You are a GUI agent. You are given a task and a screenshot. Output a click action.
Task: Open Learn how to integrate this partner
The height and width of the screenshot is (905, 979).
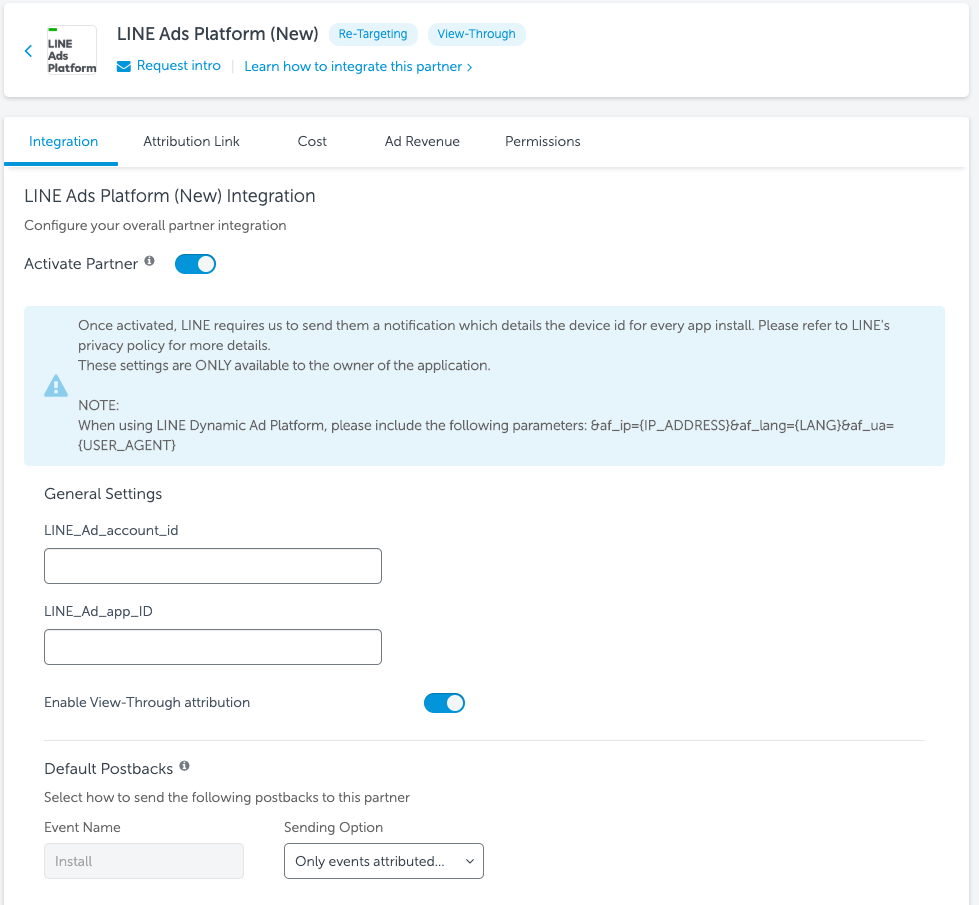[358, 66]
